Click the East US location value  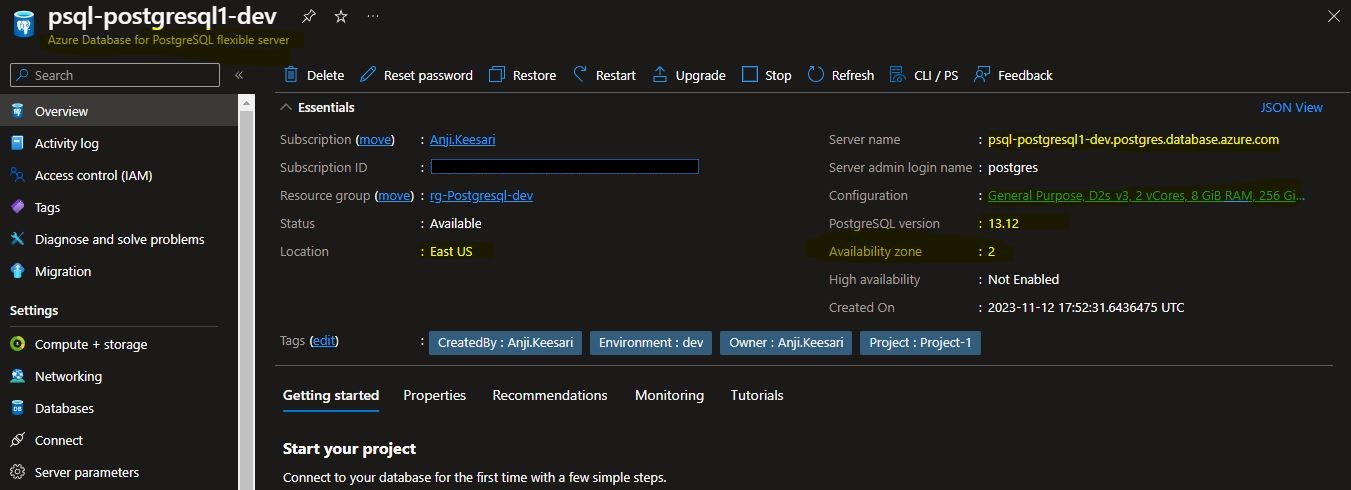pyautogui.click(x=451, y=251)
